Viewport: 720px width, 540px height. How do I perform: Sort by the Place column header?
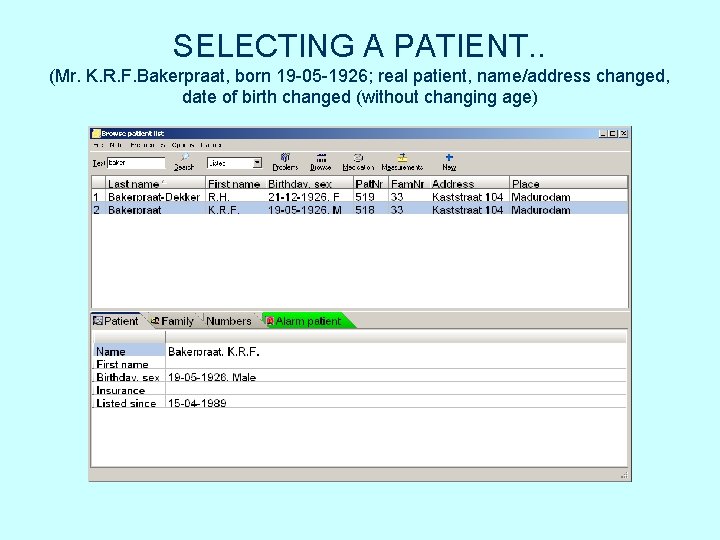tap(568, 184)
